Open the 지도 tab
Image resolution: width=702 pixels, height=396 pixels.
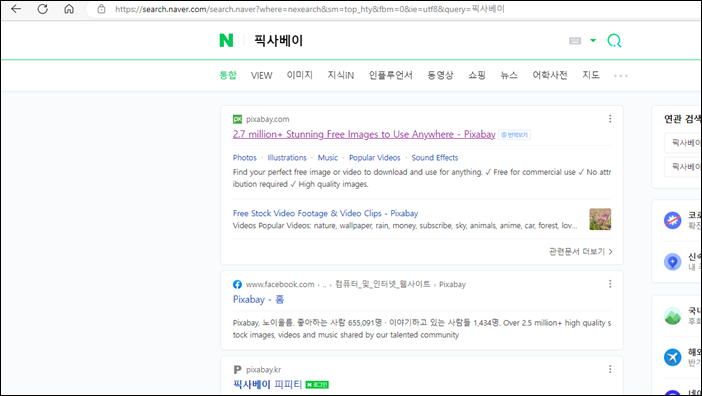tap(591, 75)
